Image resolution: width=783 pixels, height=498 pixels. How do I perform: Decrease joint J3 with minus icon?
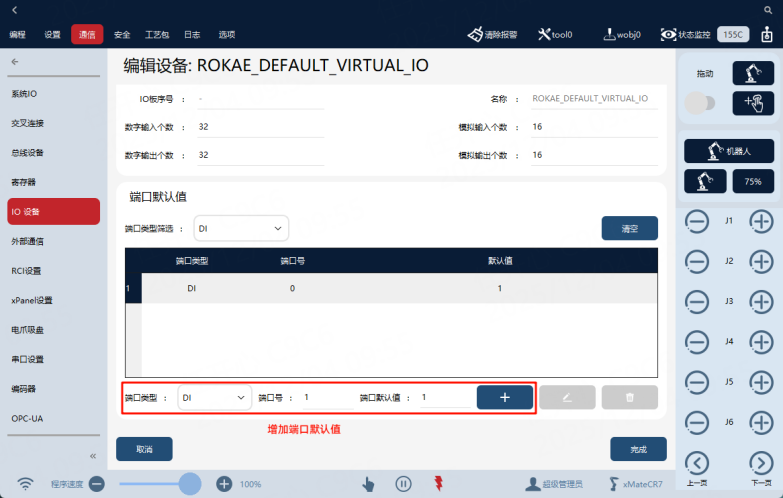pyautogui.click(x=697, y=302)
